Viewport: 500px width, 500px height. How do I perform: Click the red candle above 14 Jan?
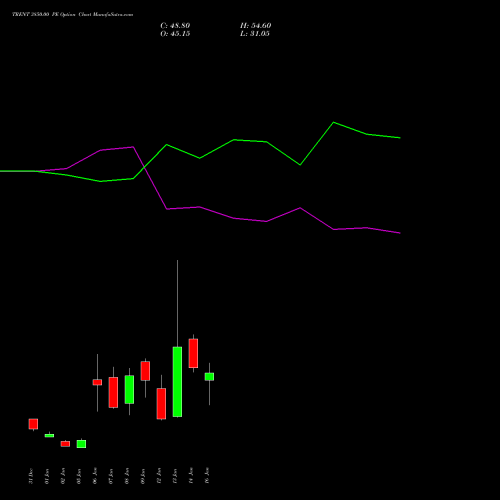(193, 353)
